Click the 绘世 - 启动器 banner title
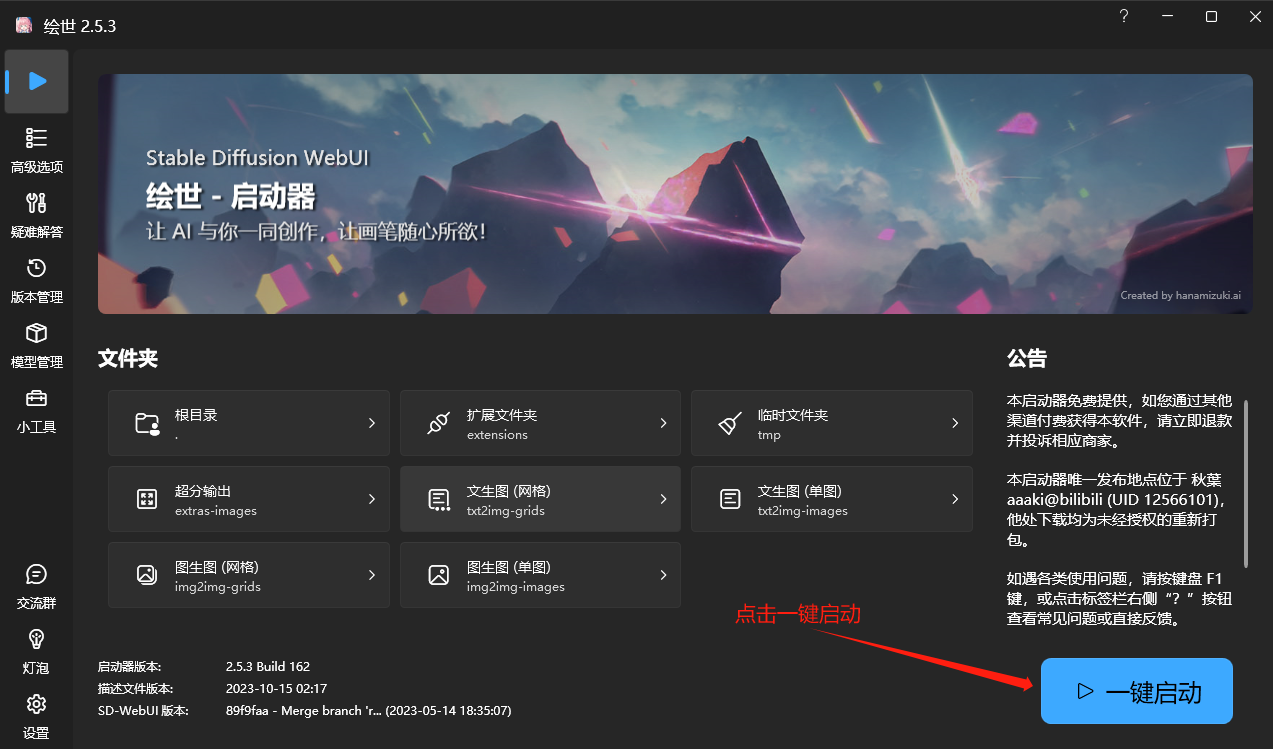 click(230, 196)
